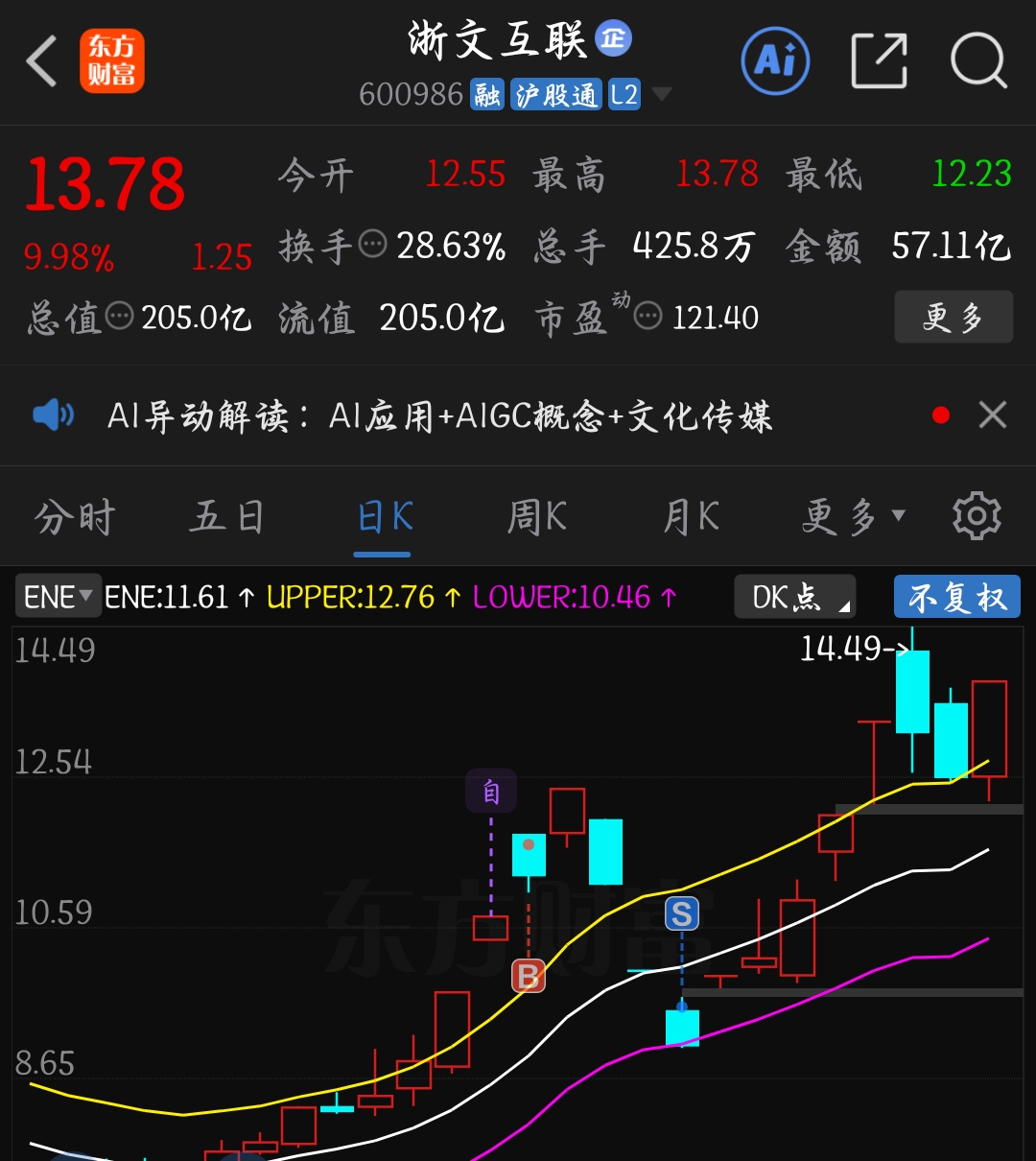Expand stock tags dropdown triangle
1036x1161 pixels.
point(661,95)
